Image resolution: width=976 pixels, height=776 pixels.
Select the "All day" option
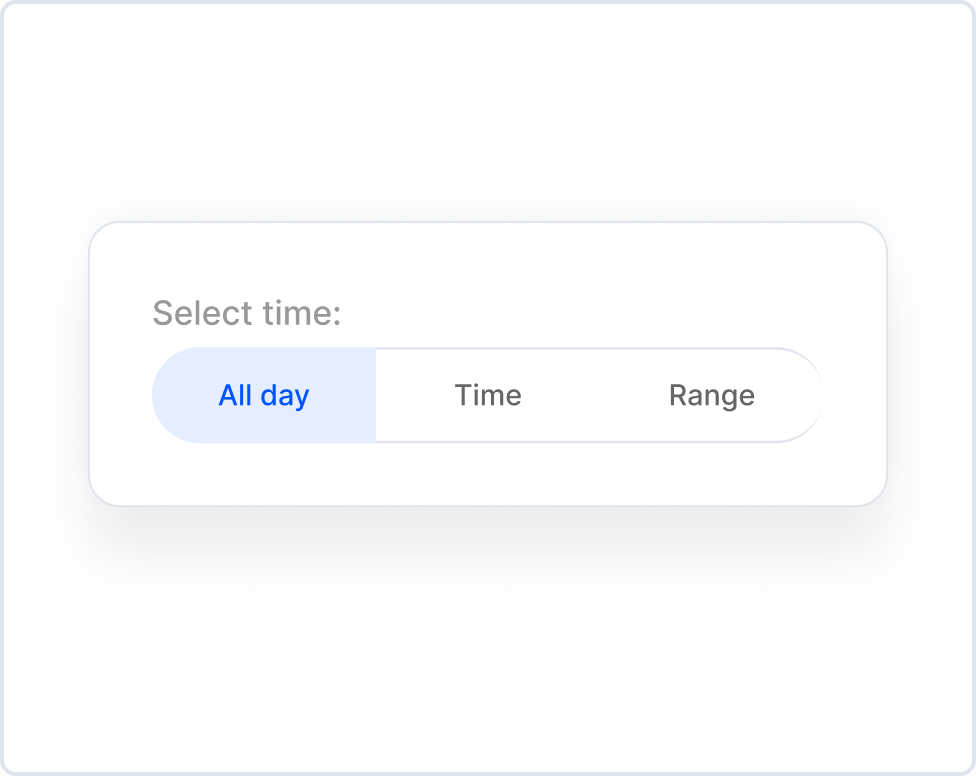[264, 395]
